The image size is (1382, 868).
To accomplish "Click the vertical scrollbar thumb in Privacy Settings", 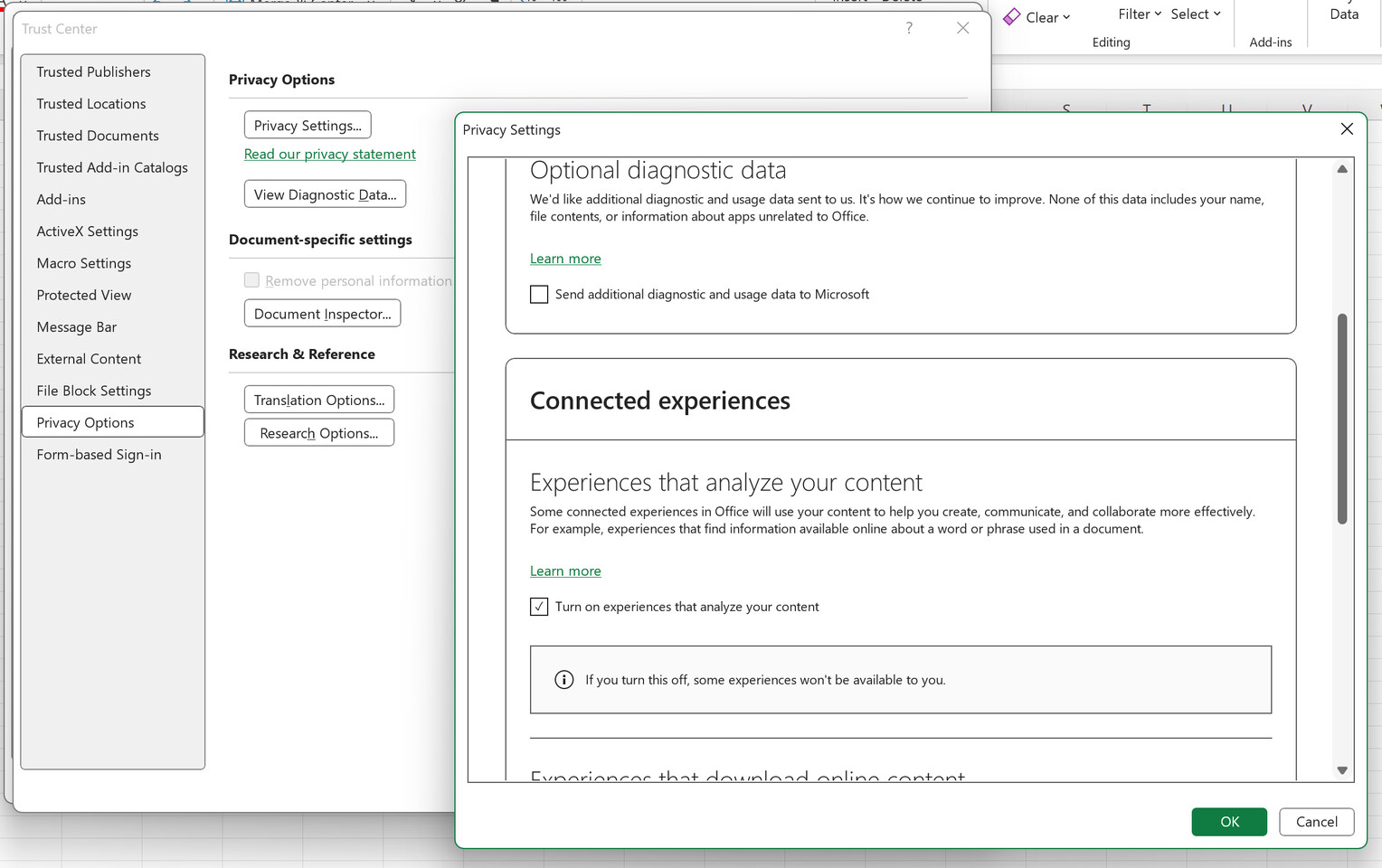I will tap(1342, 419).
